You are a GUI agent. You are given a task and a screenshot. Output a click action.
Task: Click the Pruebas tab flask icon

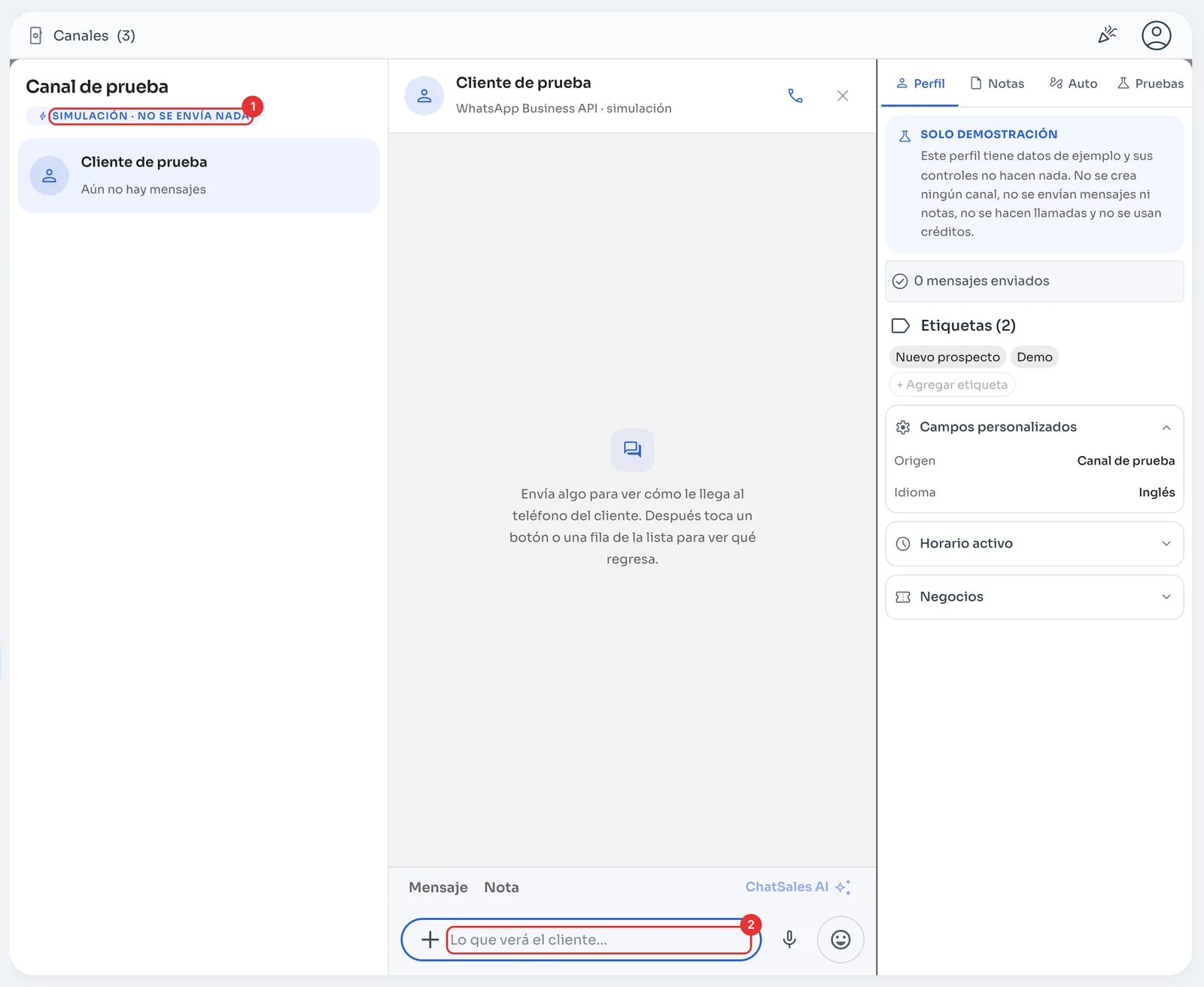point(1123,83)
